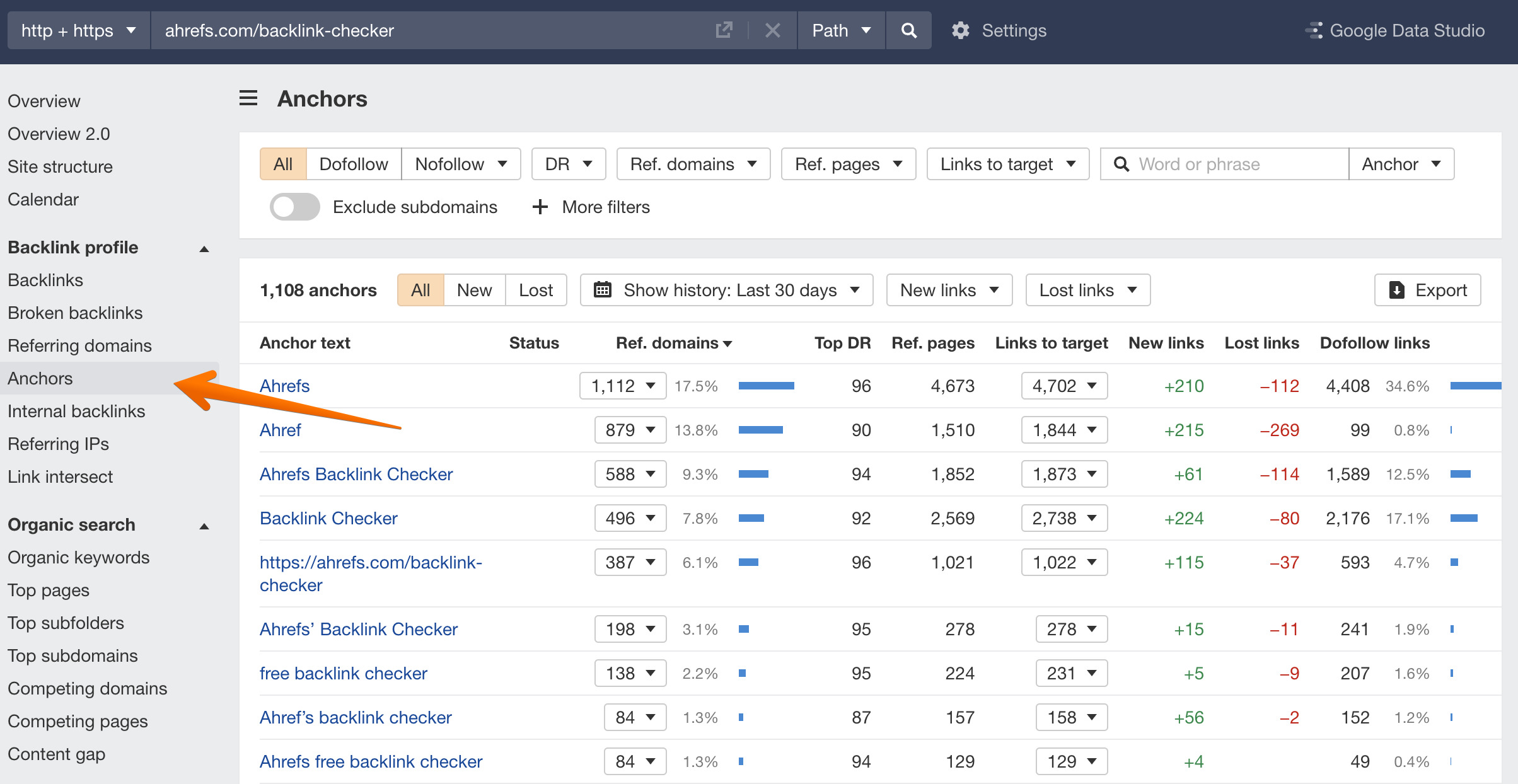Collapse the Backlink profile section
Viewport: 1518px width, 784px height.
tap(204, 248)
